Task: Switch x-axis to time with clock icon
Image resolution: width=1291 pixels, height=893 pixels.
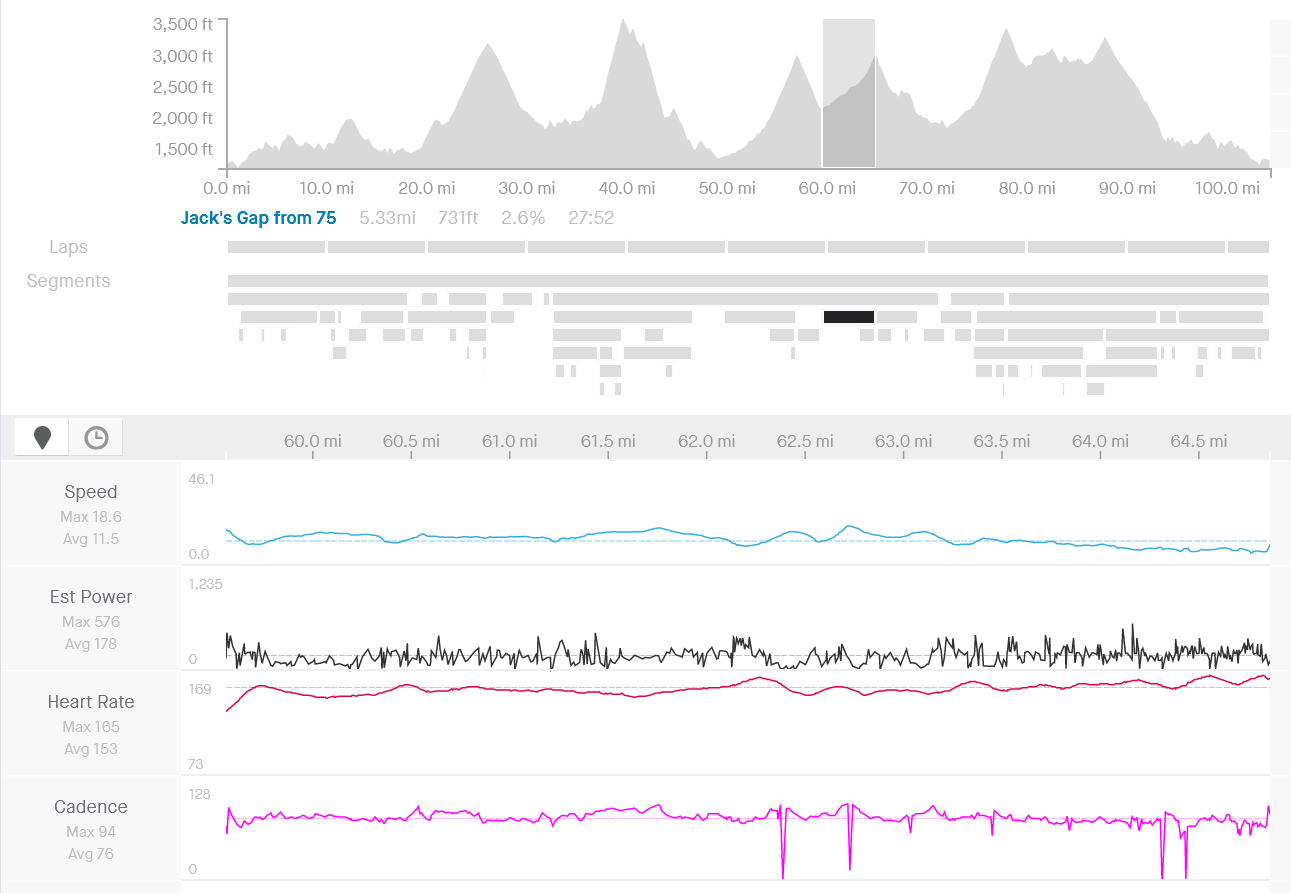Action: click(96, 438)
